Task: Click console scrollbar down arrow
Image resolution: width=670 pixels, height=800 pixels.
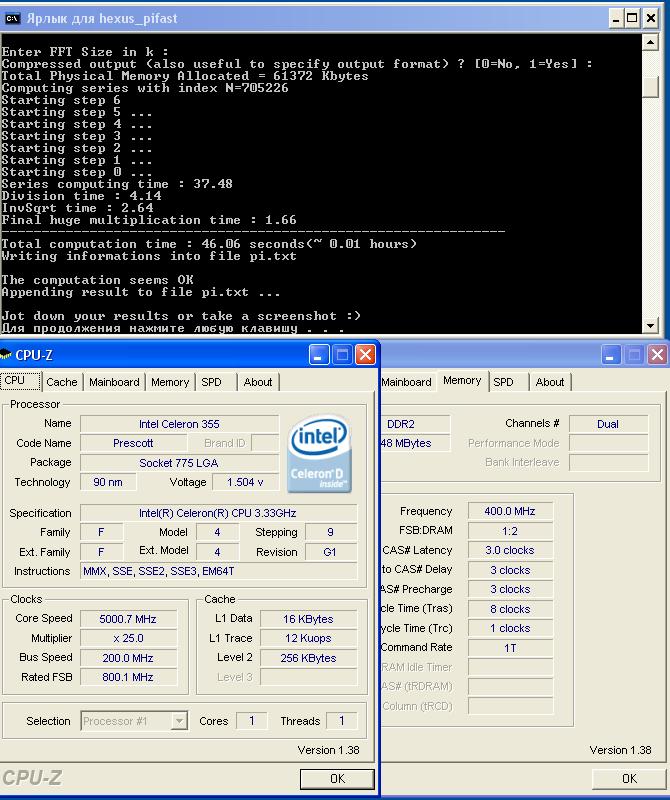Action: pyautogui.click(x=650, y=325)
